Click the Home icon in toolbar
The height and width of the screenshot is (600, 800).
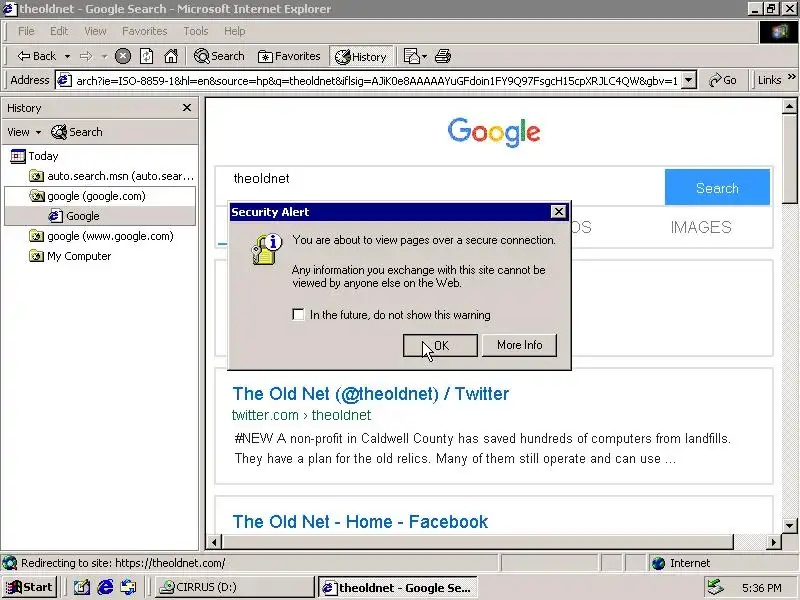[x=170, y=56]
